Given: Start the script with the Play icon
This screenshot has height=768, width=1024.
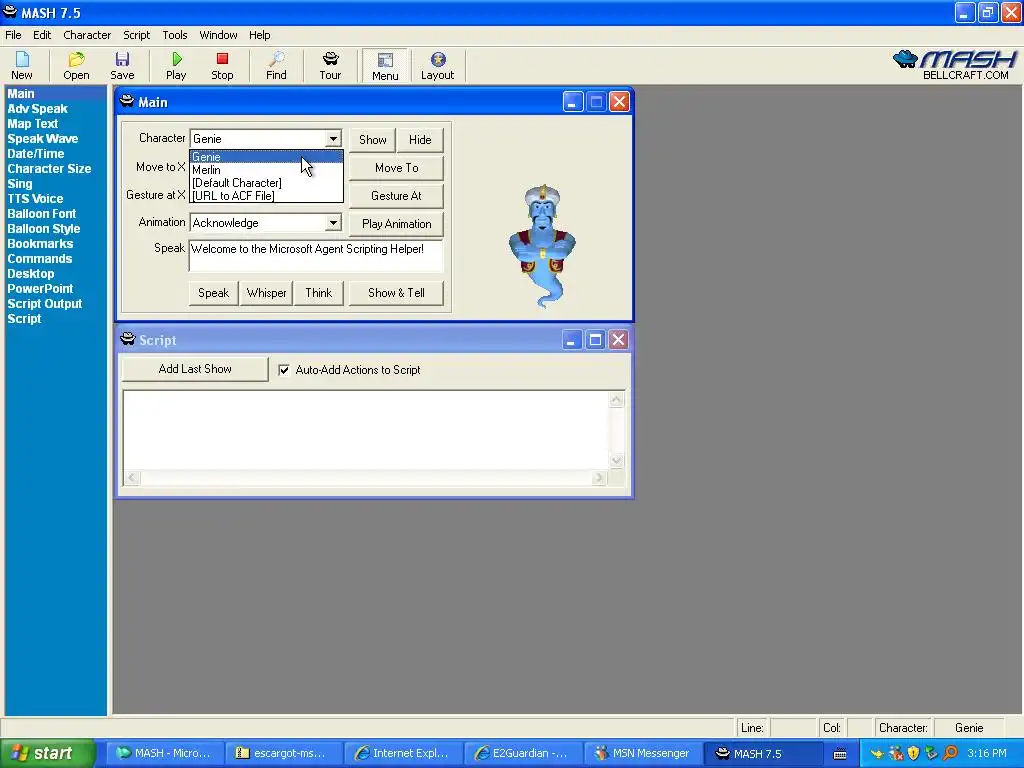Looking at the screenshot, I should tap(176, 65).
